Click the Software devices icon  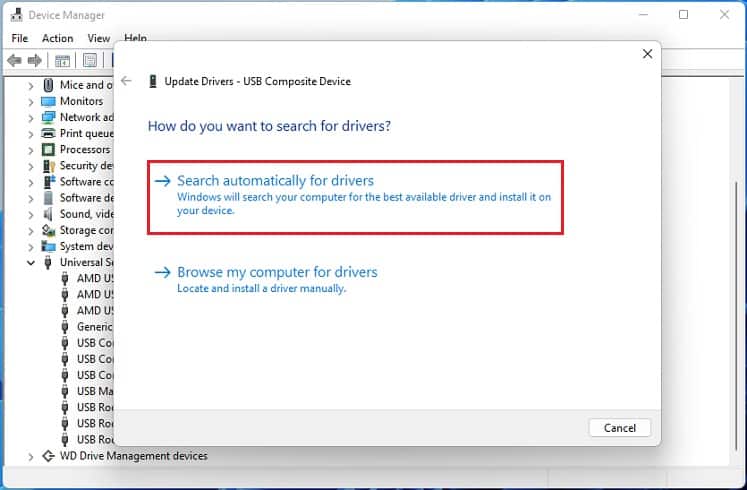[x=48, y=198]
